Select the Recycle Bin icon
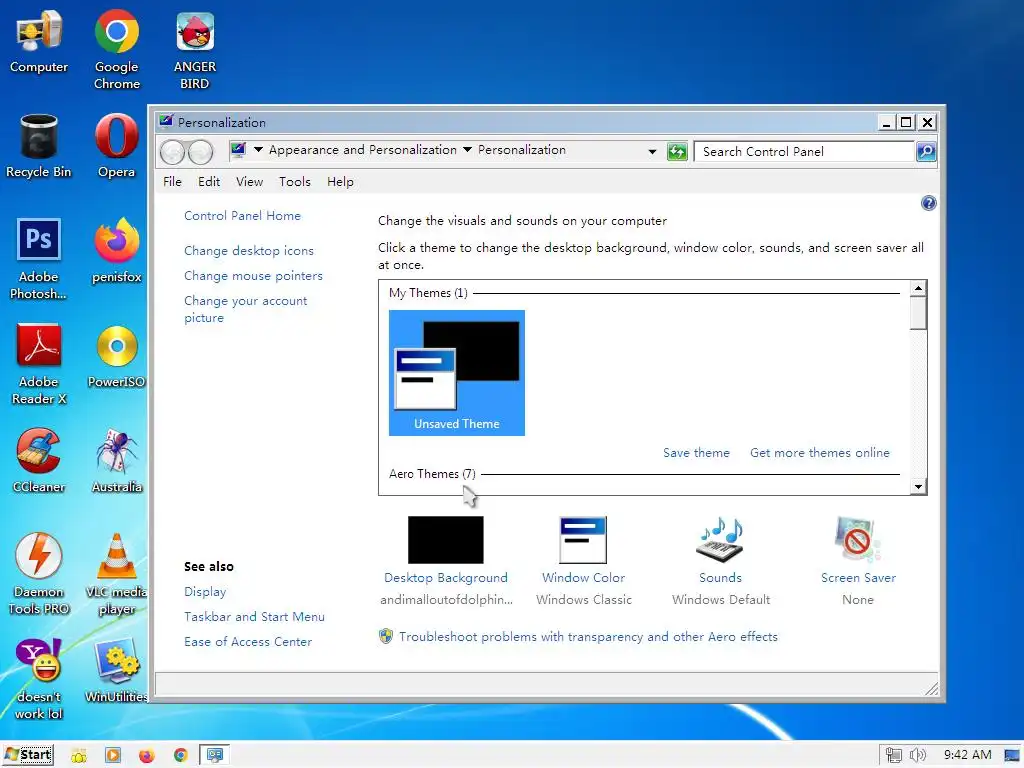 tap(39, 146)
